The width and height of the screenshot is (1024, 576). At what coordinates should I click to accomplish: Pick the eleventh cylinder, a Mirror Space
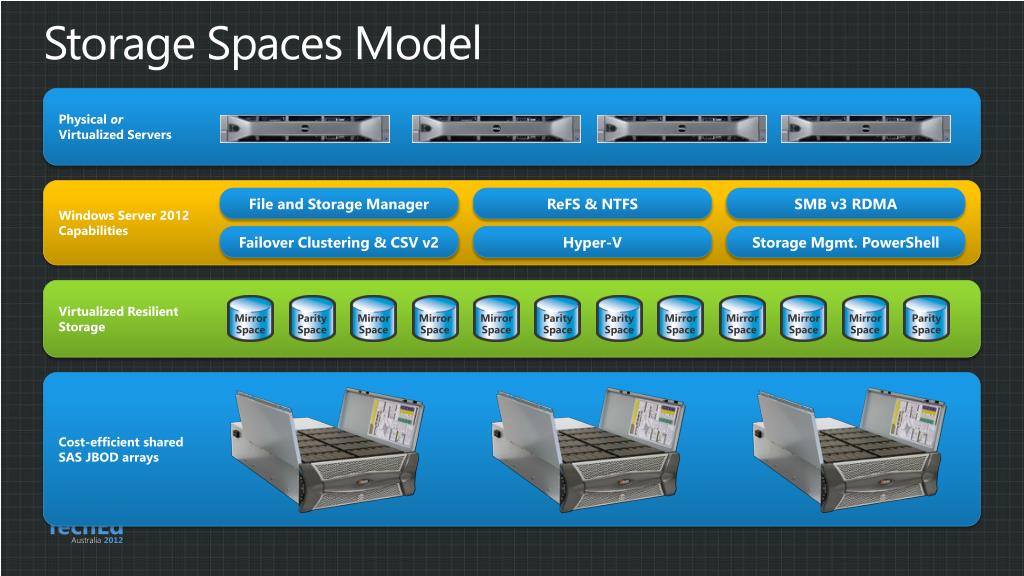click(x=865, y=319)
